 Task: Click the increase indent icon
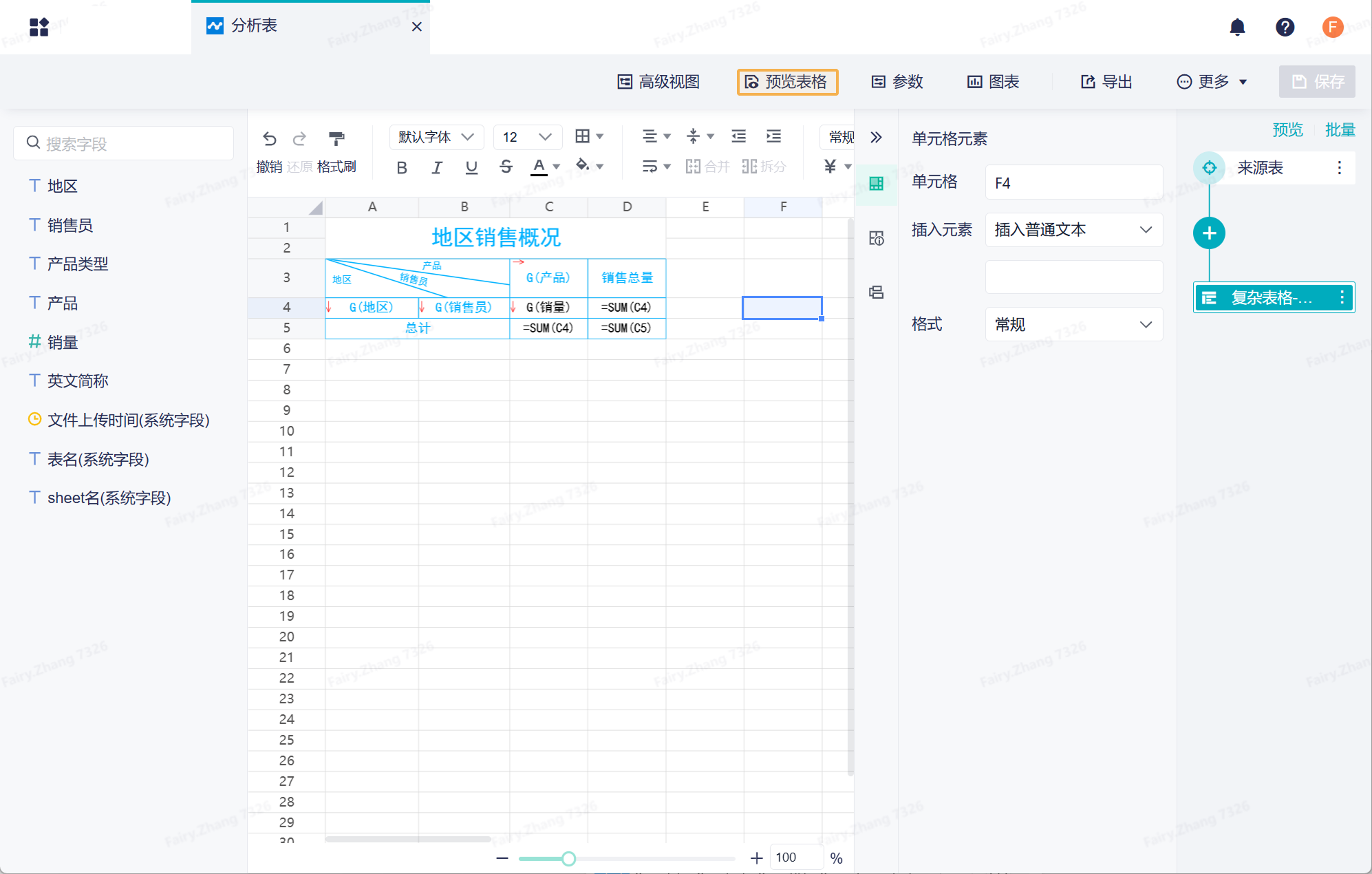(x=773, y=136)
